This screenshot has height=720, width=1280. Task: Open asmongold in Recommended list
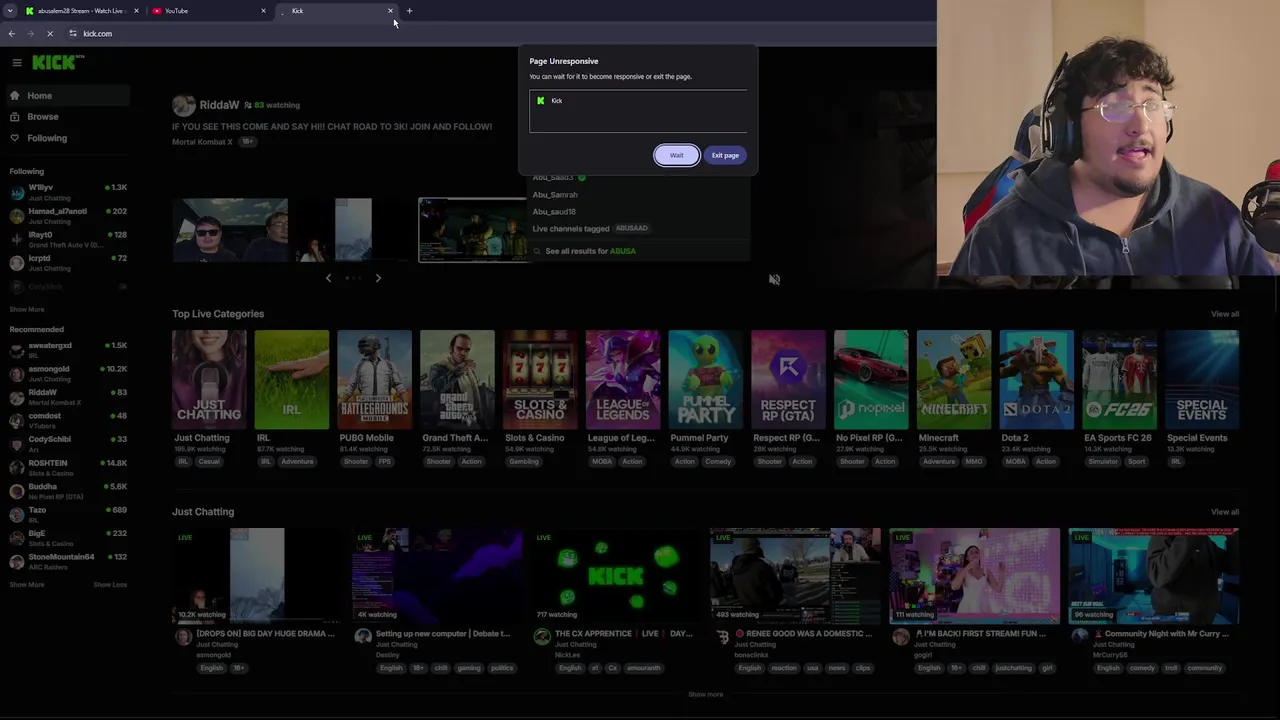coord(68,373)
